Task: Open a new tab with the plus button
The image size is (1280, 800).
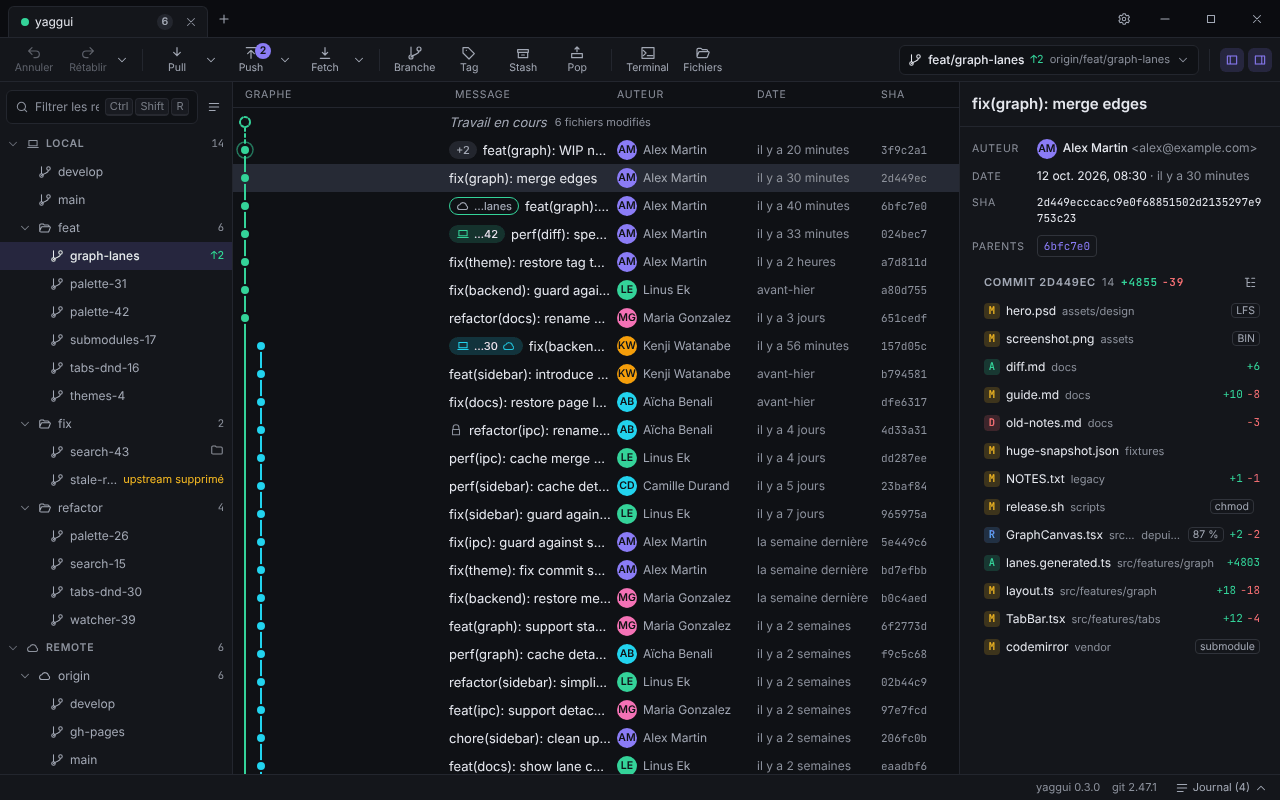Action: pyautogui.click(x=224, y=19)
